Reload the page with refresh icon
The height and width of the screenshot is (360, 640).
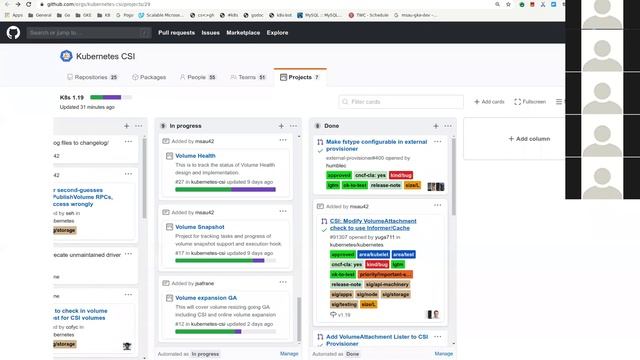coord(29,4)
